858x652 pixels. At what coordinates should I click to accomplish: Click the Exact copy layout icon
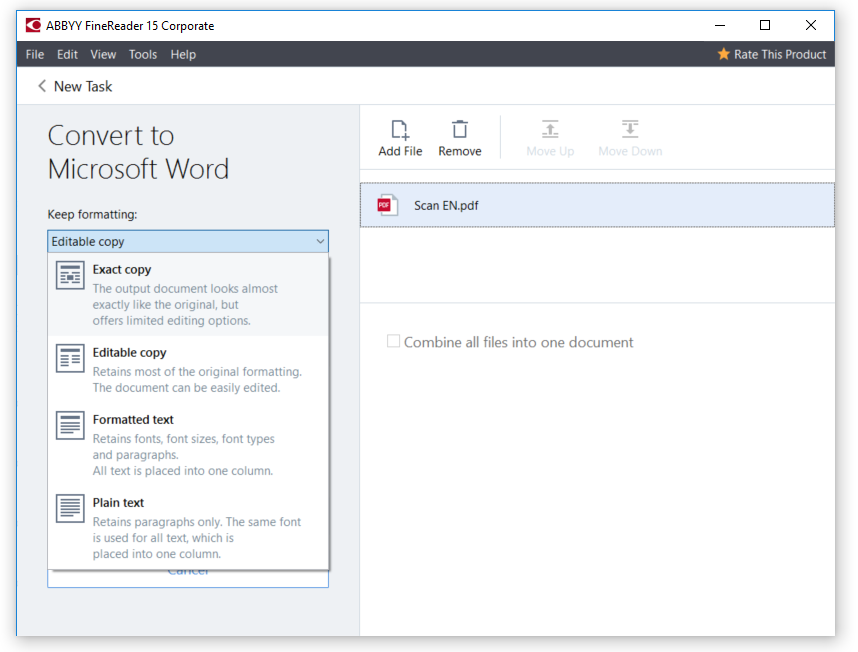tap(70, 275)
